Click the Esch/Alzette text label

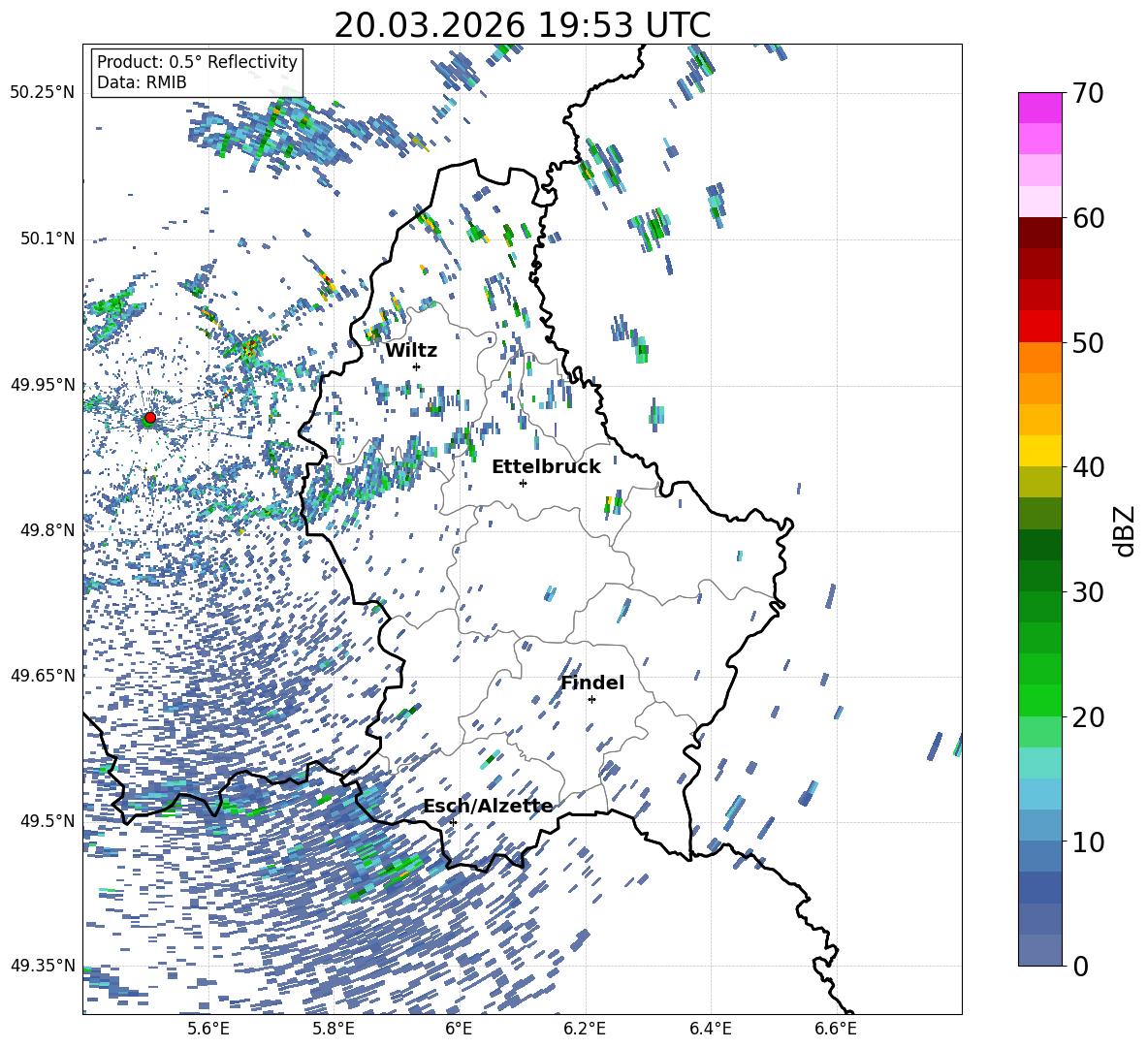pyautogui.click(x=488, y=806)
